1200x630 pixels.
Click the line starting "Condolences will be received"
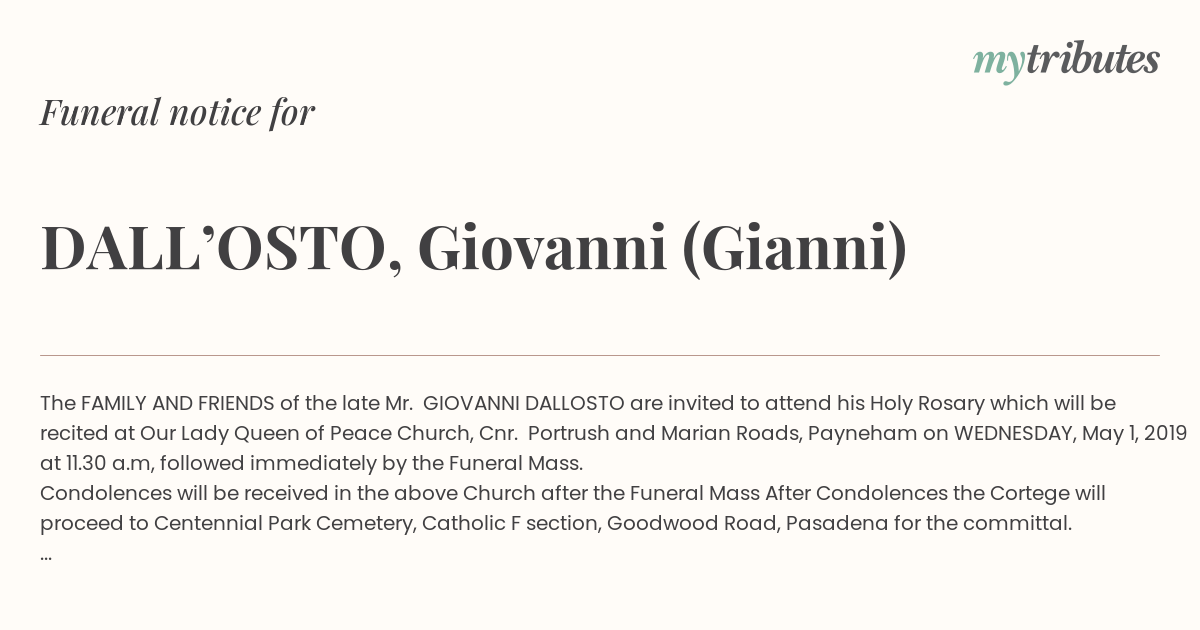pyautogui.click(x=572, y=494)
